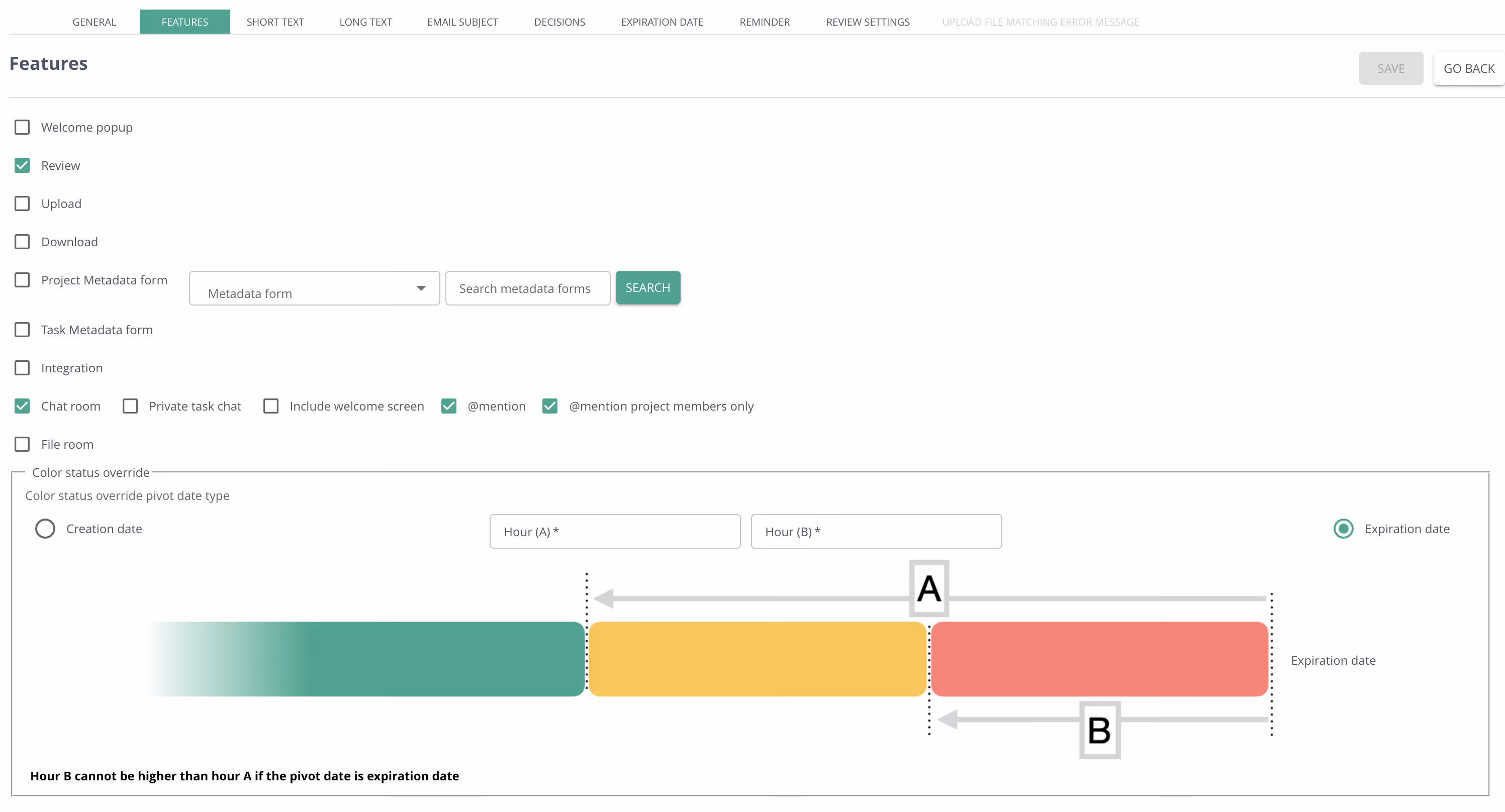Image resolution: width=1505 pixels, height=812 pixels.
Task: Switch to the DECISIONS tab
Action: (559, 22)
